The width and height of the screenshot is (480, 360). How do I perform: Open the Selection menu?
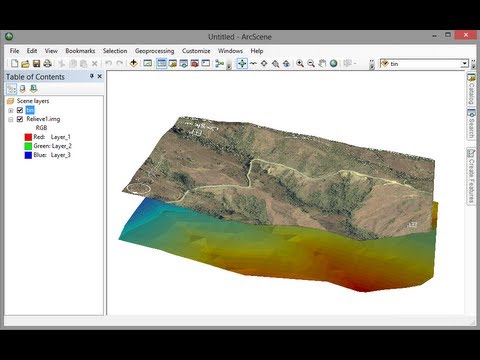[x=115, y=51]
